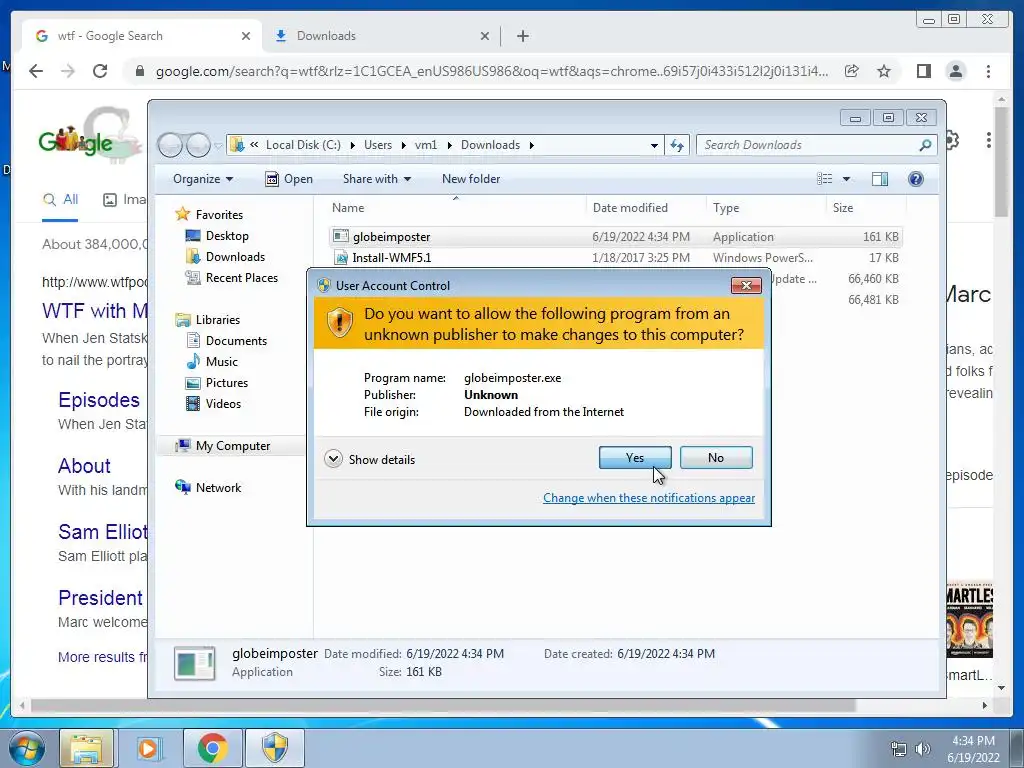Click the Explorer back arrow button
The width and height of the screenshot is (1024, 768).
[x=170, y=145]
